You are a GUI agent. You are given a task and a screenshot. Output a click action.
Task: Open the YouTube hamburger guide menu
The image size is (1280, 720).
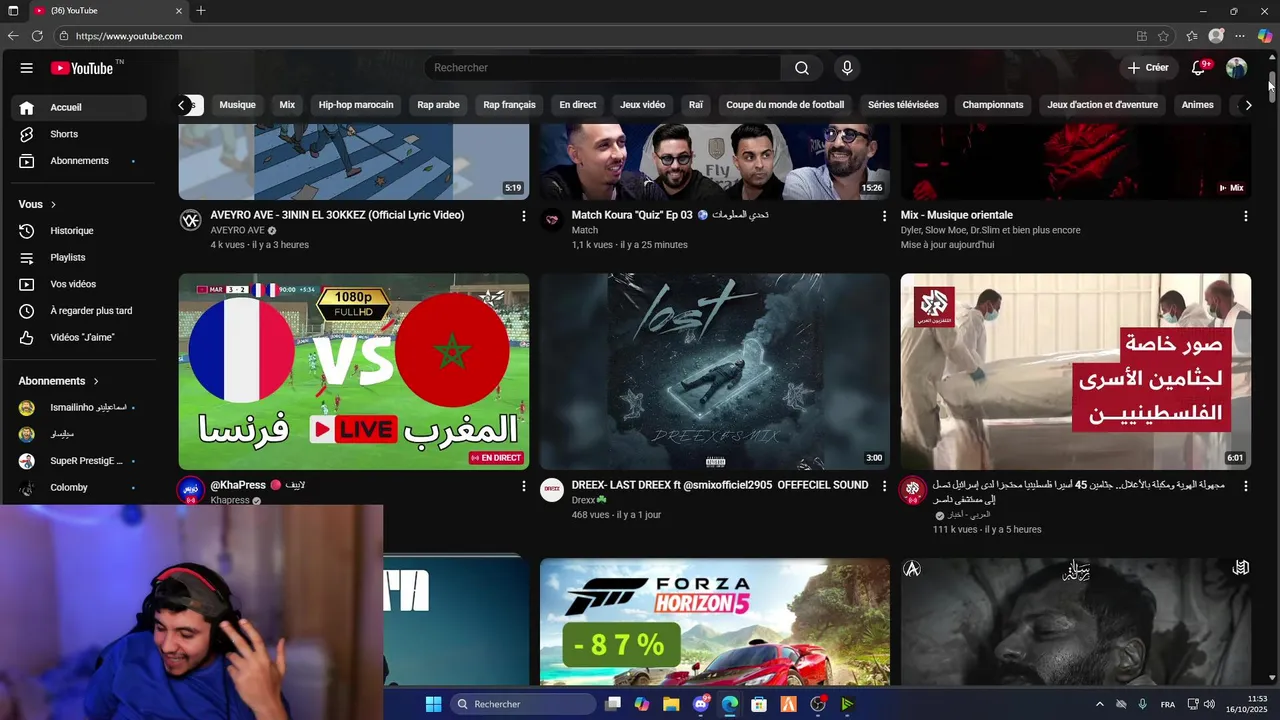pyautogui.click(x=27, y=68)
